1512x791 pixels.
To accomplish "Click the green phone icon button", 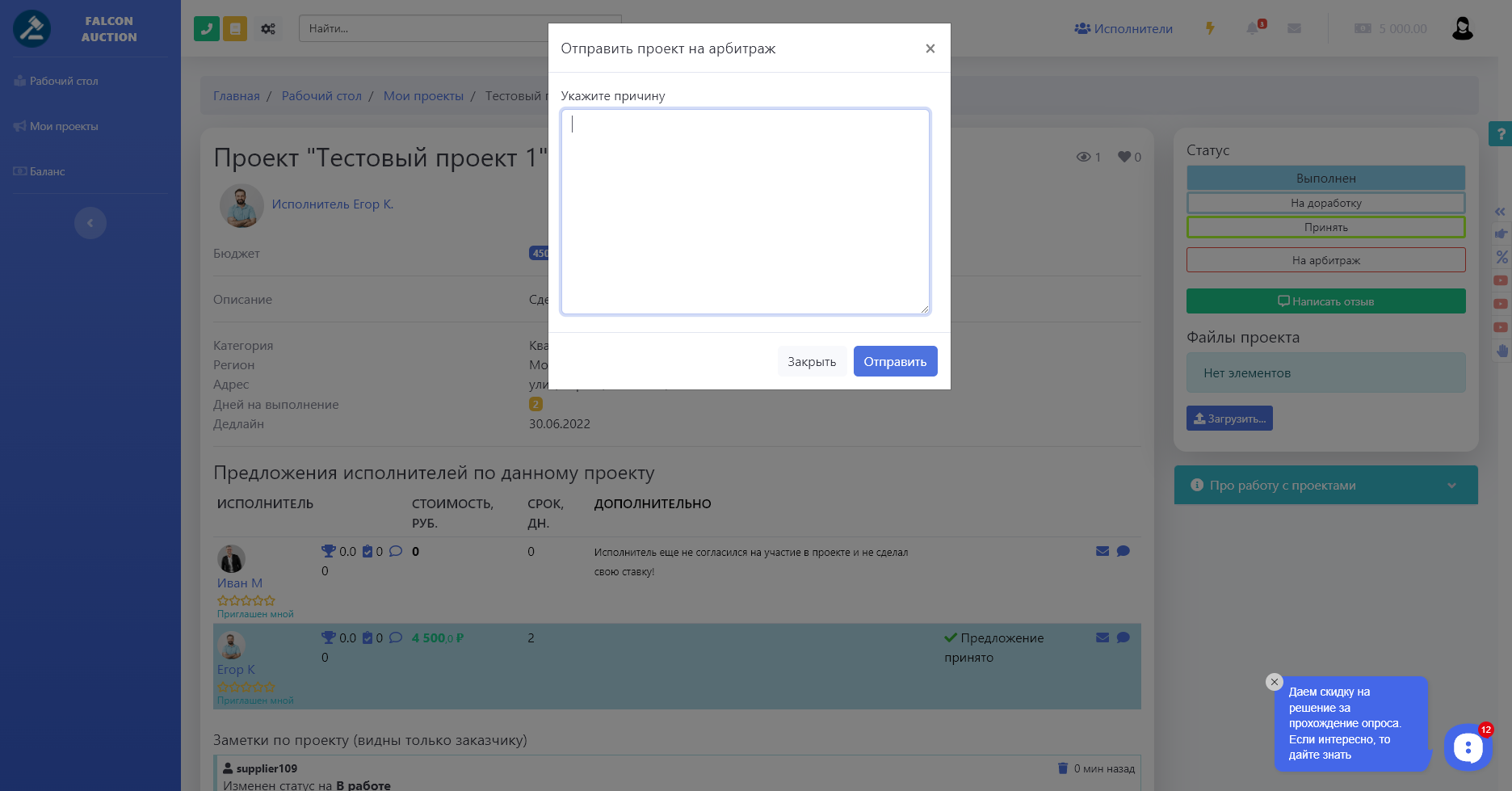I will 207,28.
